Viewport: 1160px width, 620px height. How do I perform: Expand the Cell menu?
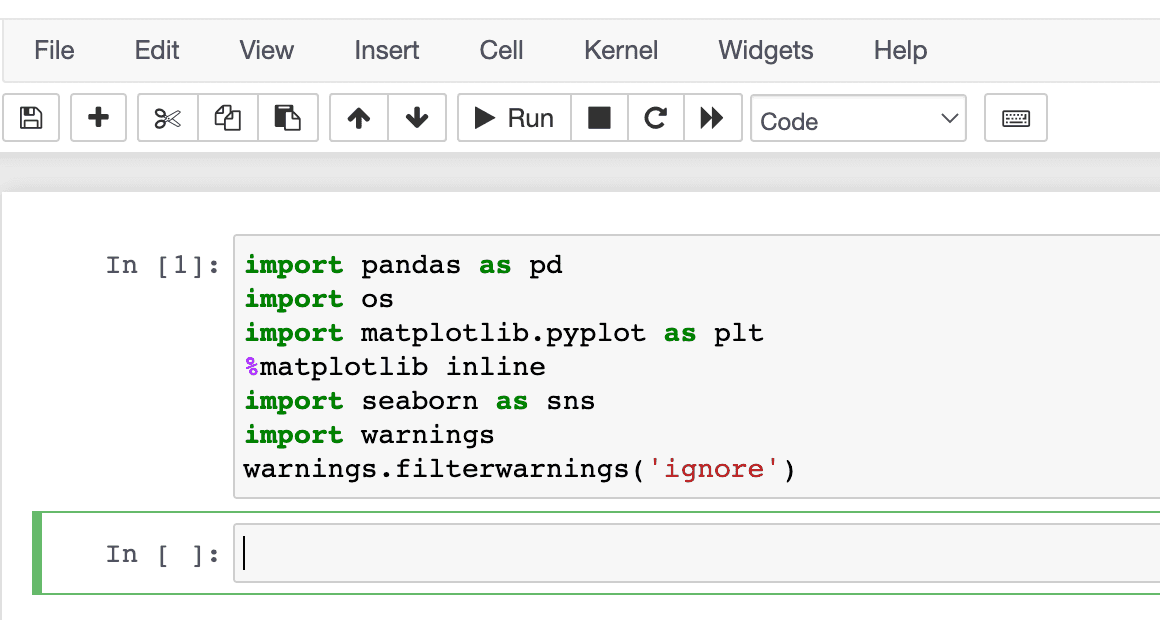click(501, 50)
